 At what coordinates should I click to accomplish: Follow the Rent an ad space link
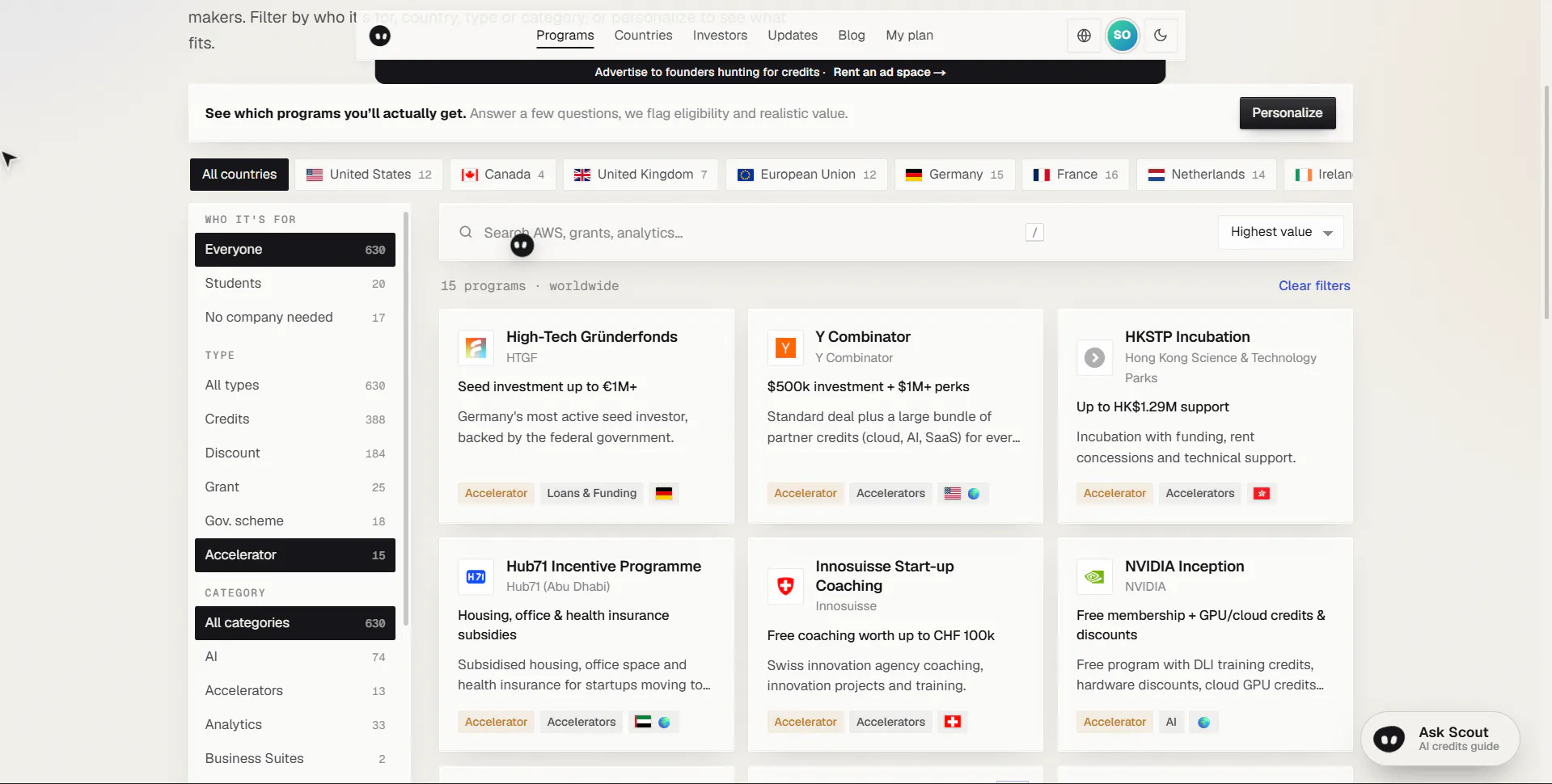pyautogui.click(x=890, y=72)
